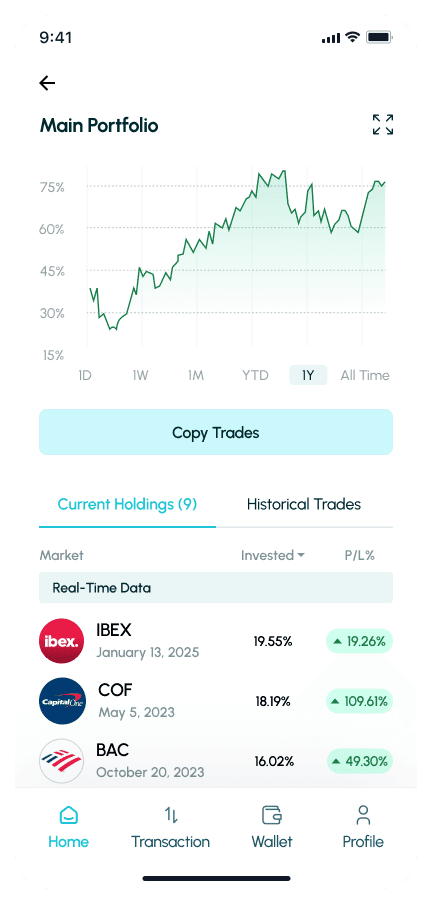Tap the Bank of America logo

point(62,761)
